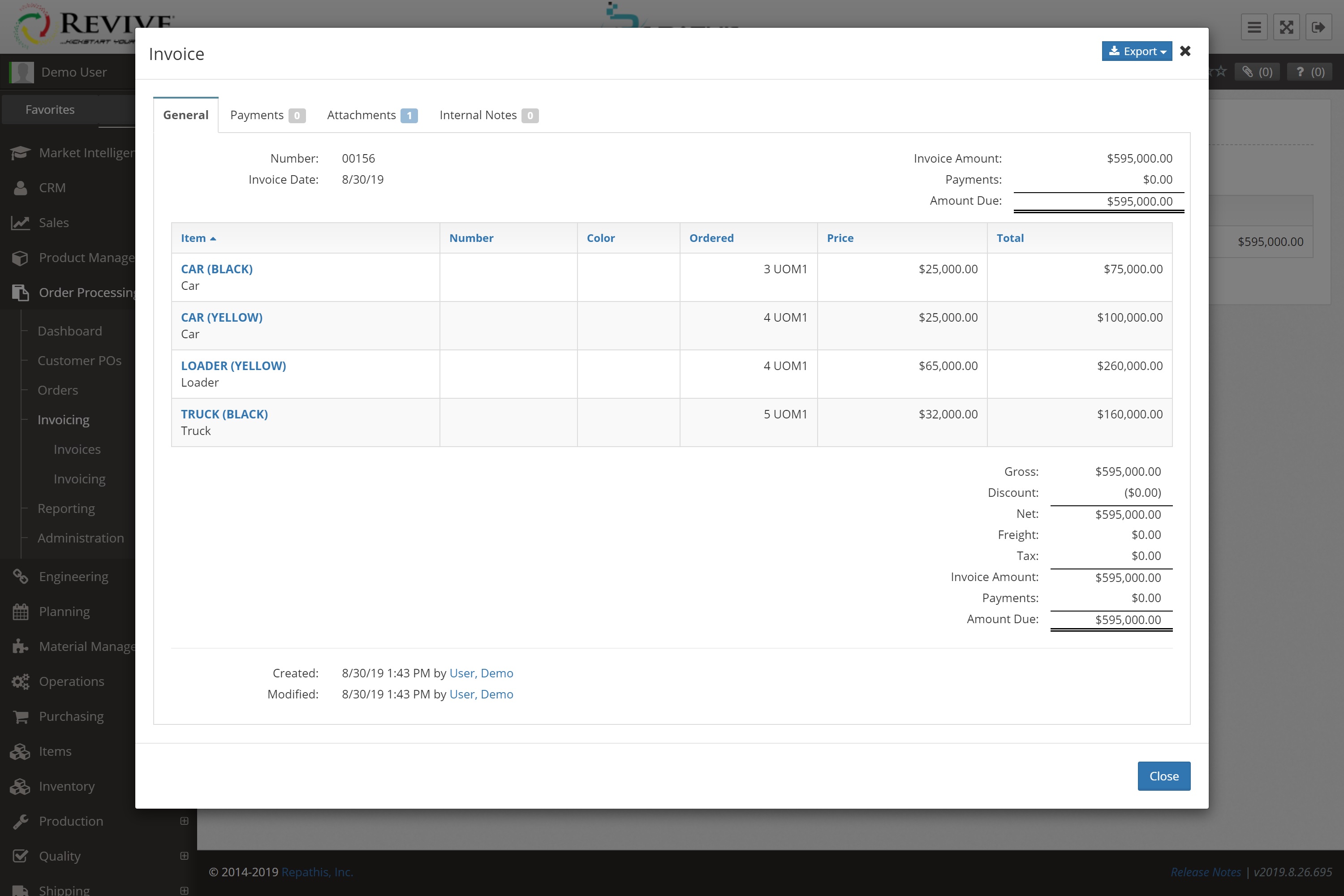Image resolution: width=1344 pixels, height=896 pixels.
Task: Click the Inventory cubes icon
Action: pyautogui.click(x=20, y=787)
